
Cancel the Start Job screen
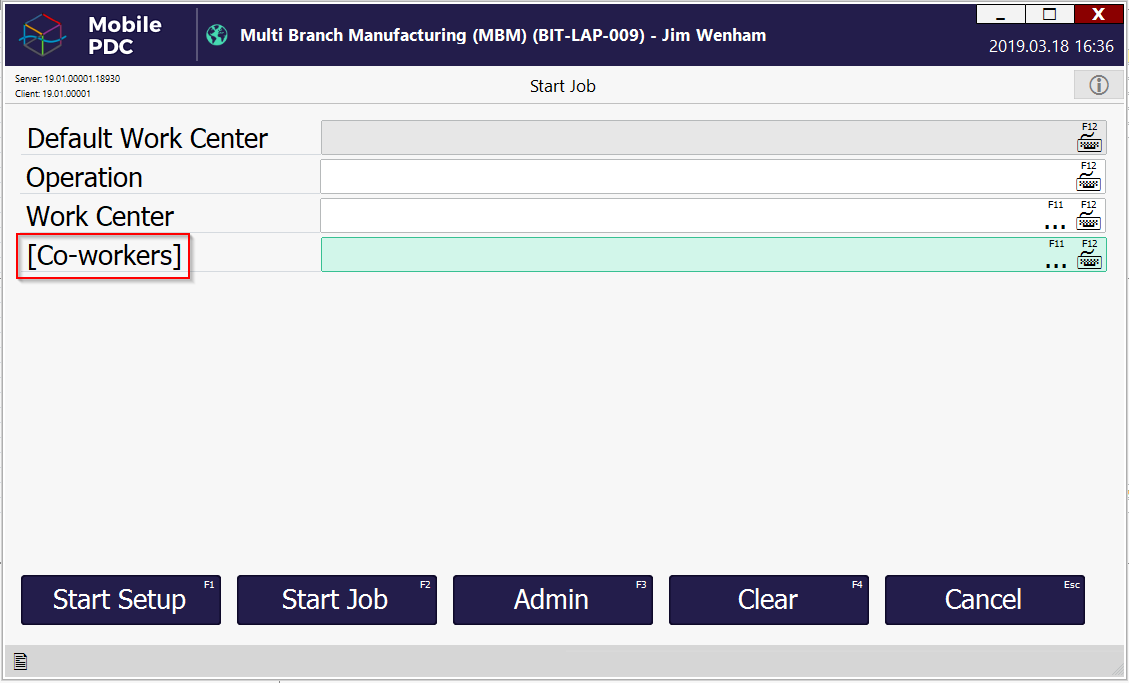click(984, 600)
